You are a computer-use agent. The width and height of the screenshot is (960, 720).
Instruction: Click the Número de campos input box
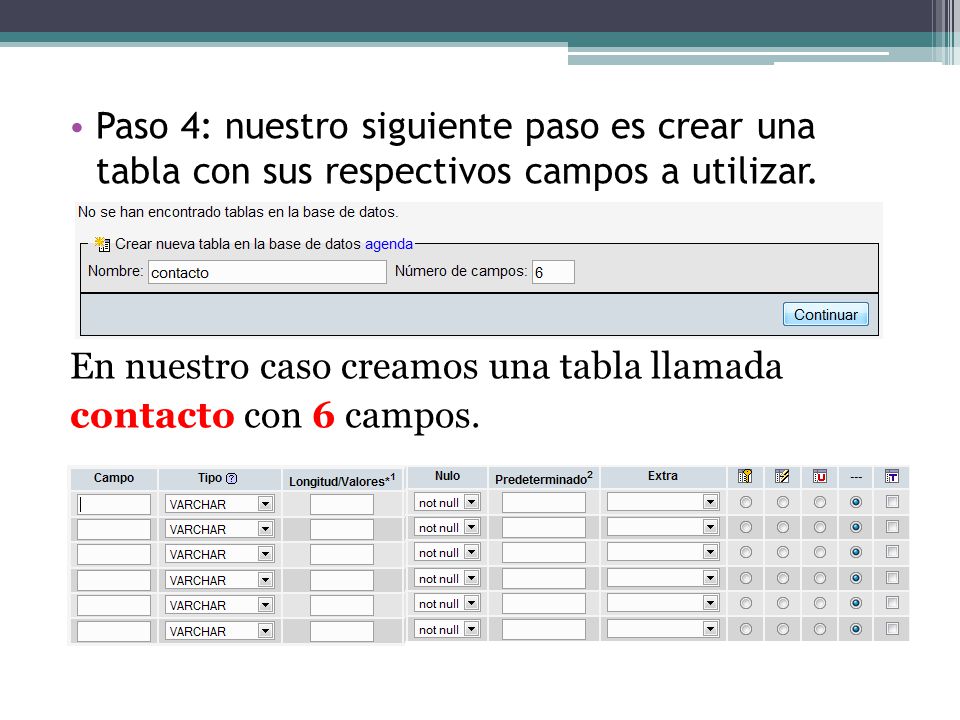point(553,272)
